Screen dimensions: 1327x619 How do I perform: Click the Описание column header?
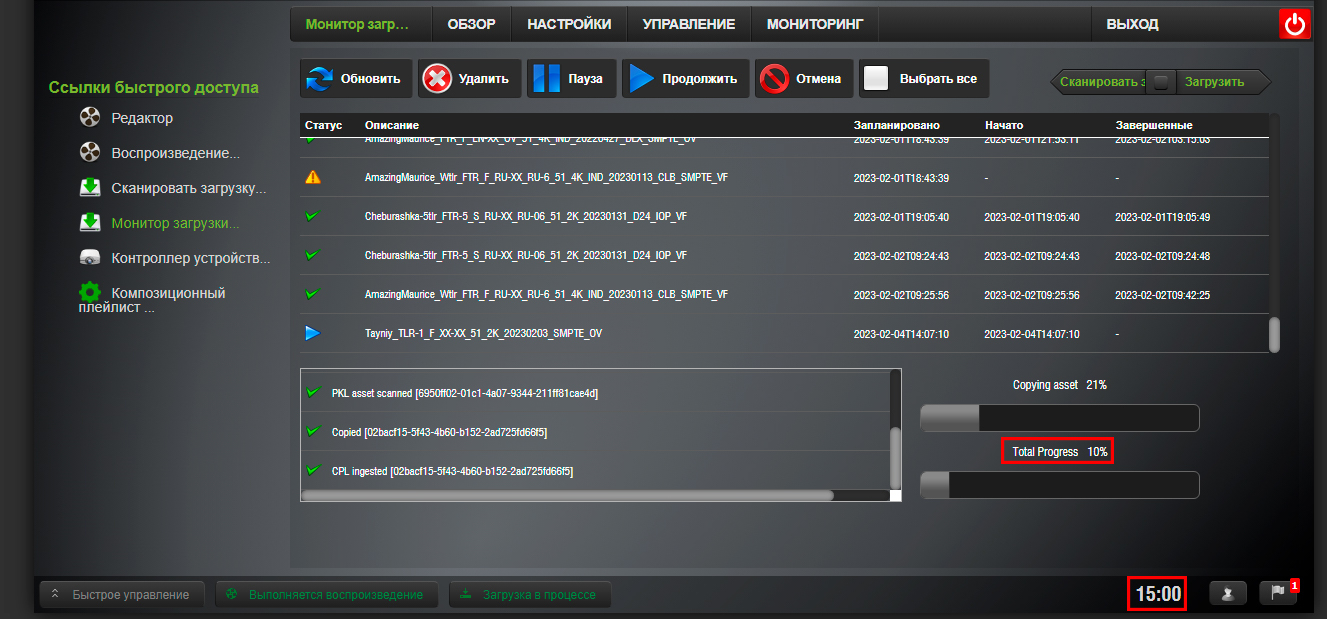(x=391, y=125)
